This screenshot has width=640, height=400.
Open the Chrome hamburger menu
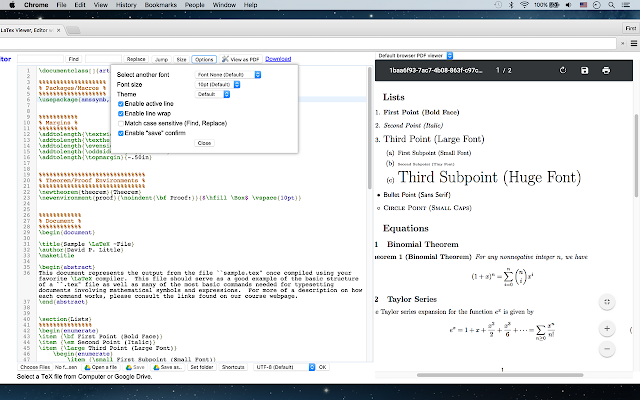(634, 43)
